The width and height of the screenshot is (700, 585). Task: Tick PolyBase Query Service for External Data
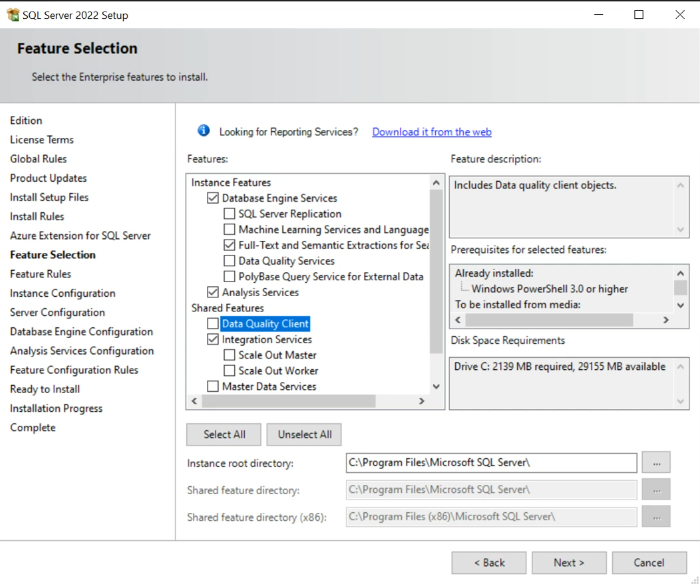click(x=229, y=276)
